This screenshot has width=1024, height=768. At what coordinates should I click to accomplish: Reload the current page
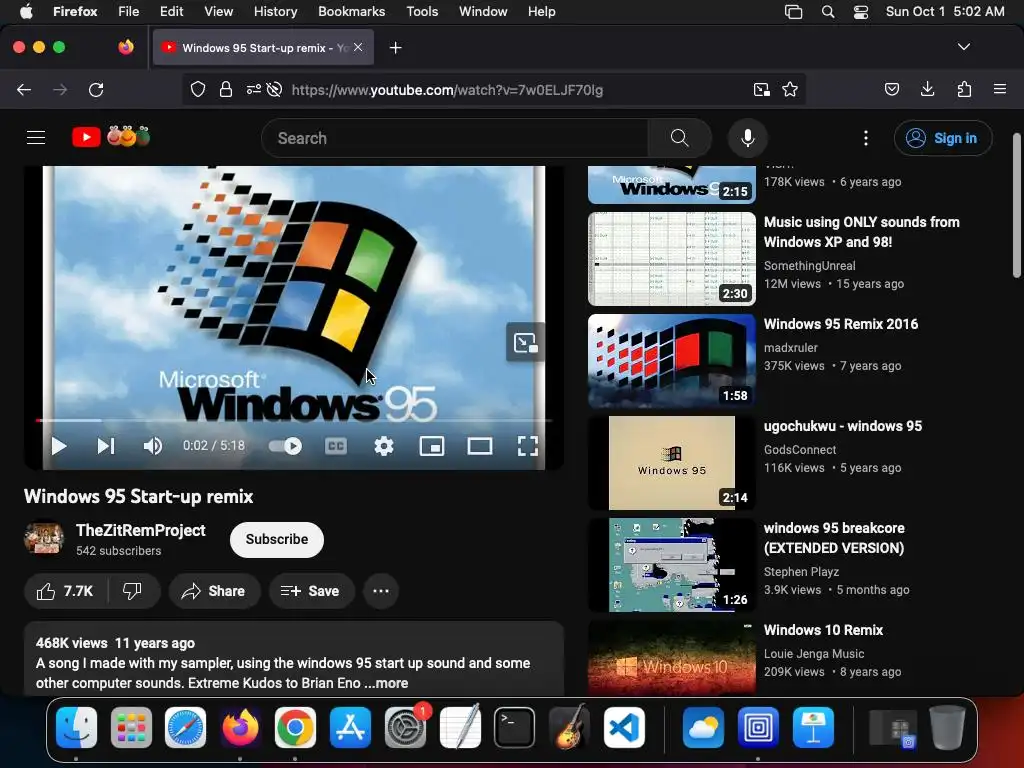[x=96, y=89]
